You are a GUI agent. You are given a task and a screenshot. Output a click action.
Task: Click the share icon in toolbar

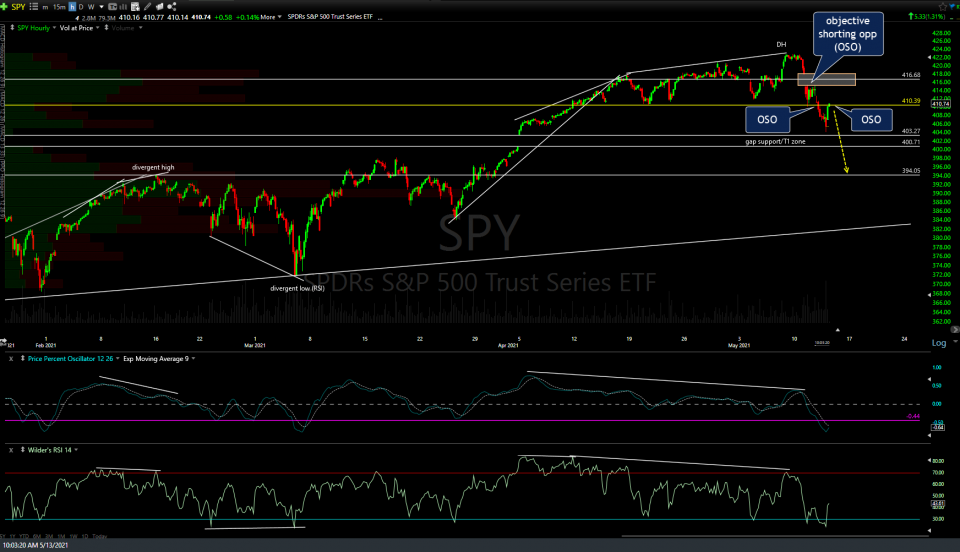172,7
